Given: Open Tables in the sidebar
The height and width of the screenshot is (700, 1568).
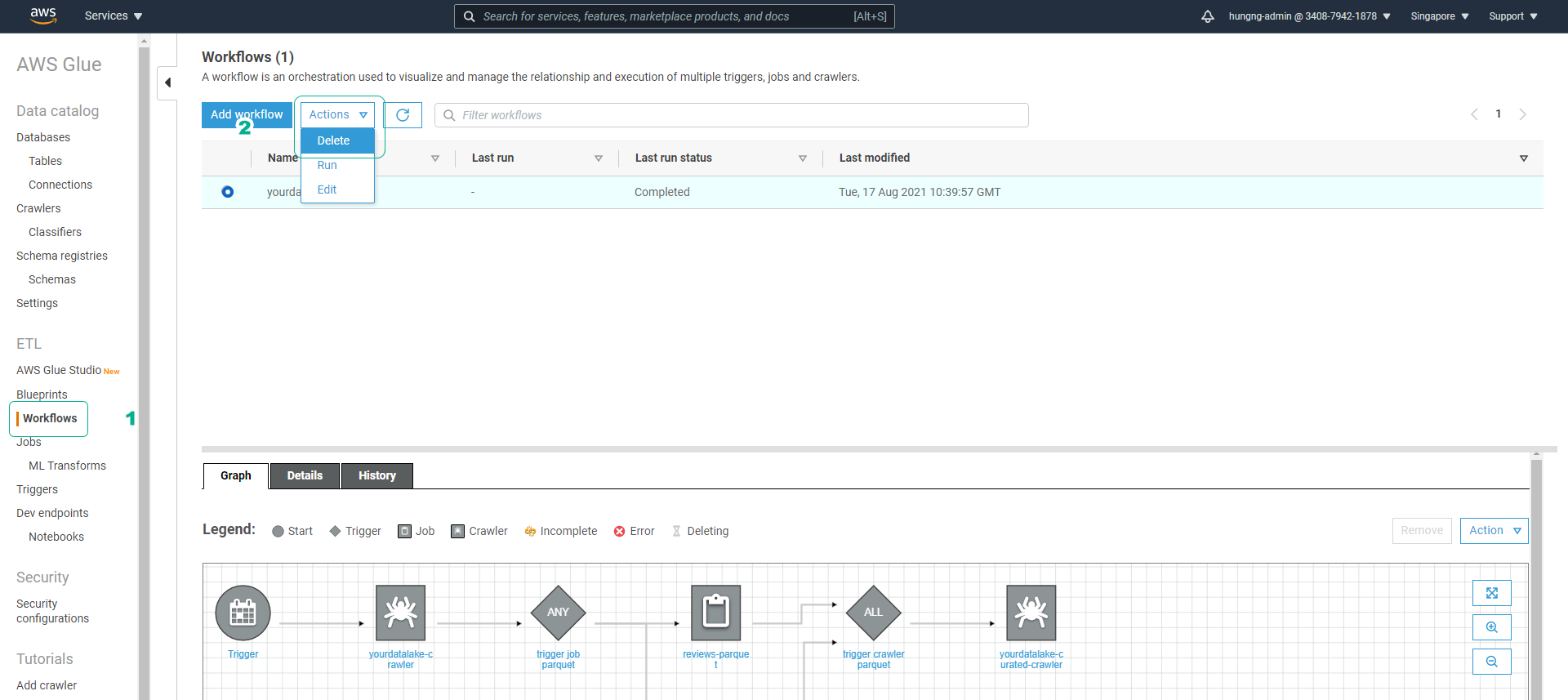Looking at the screenshot, I should pos(45,161).
